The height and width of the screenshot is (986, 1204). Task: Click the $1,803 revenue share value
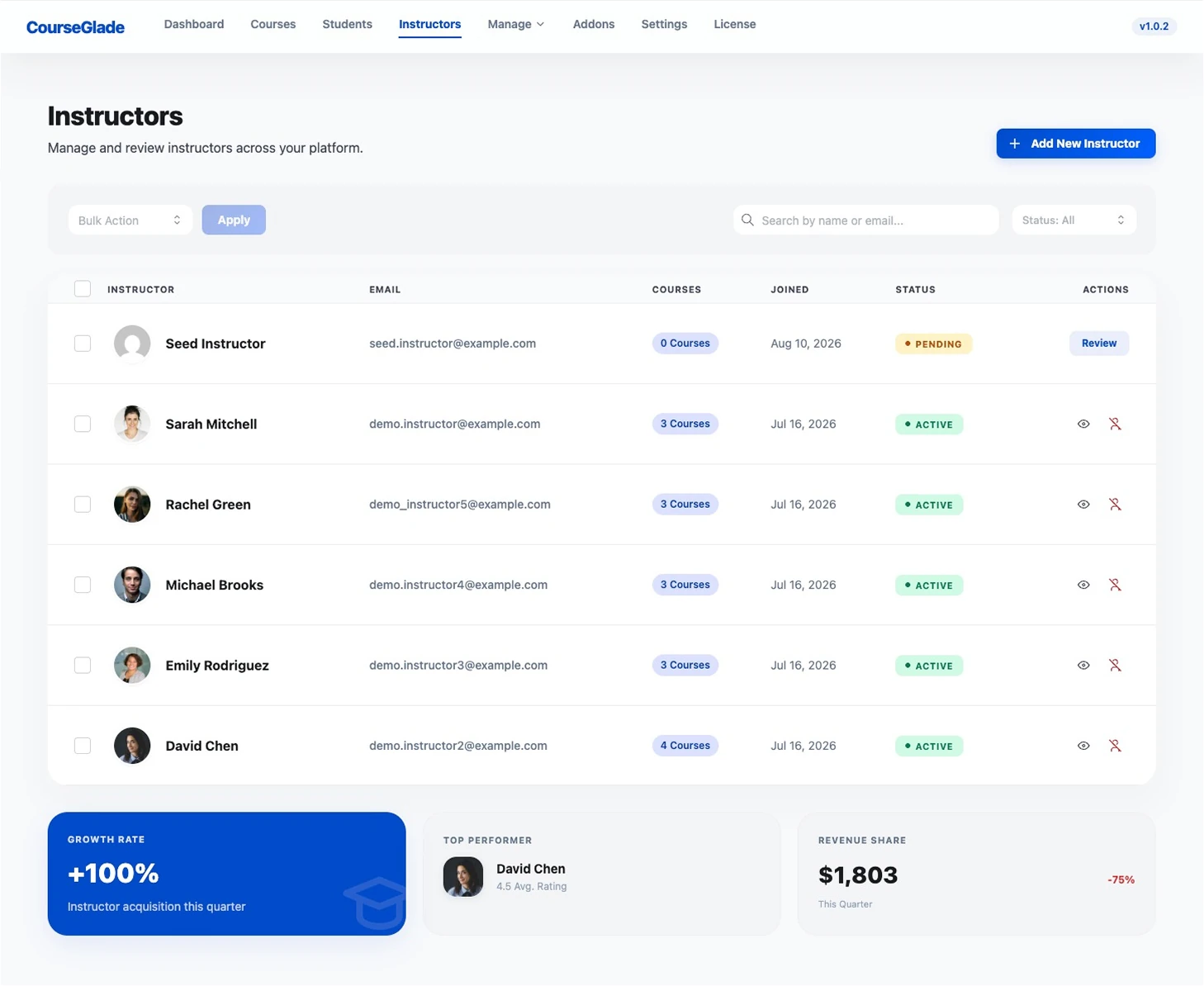[858, 875]
